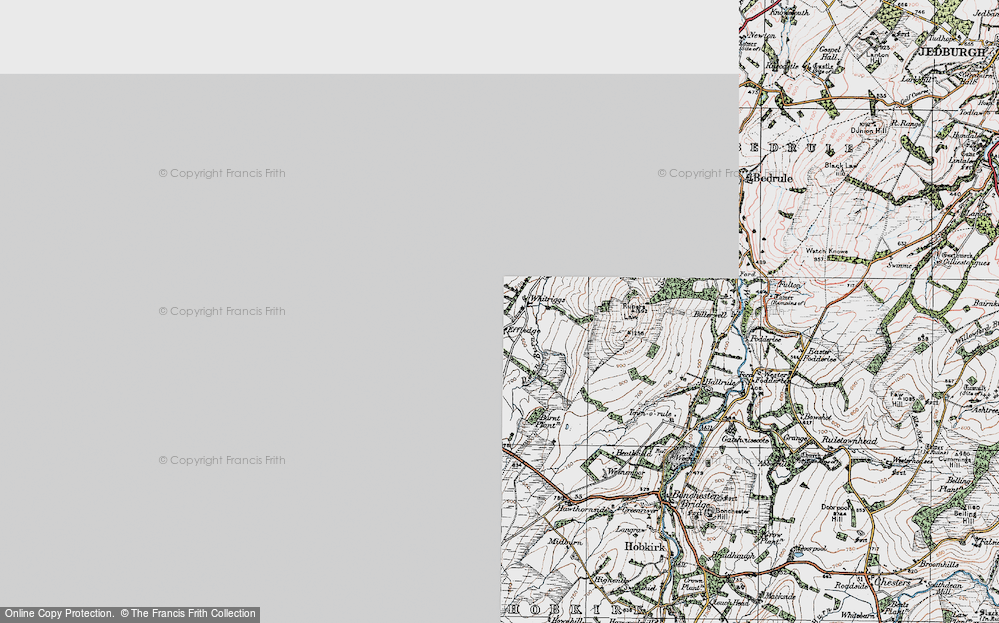Viewport: 999px width, 623px height.
Task: Select the Bedrule village label
Action: click(x=773, y=178)
